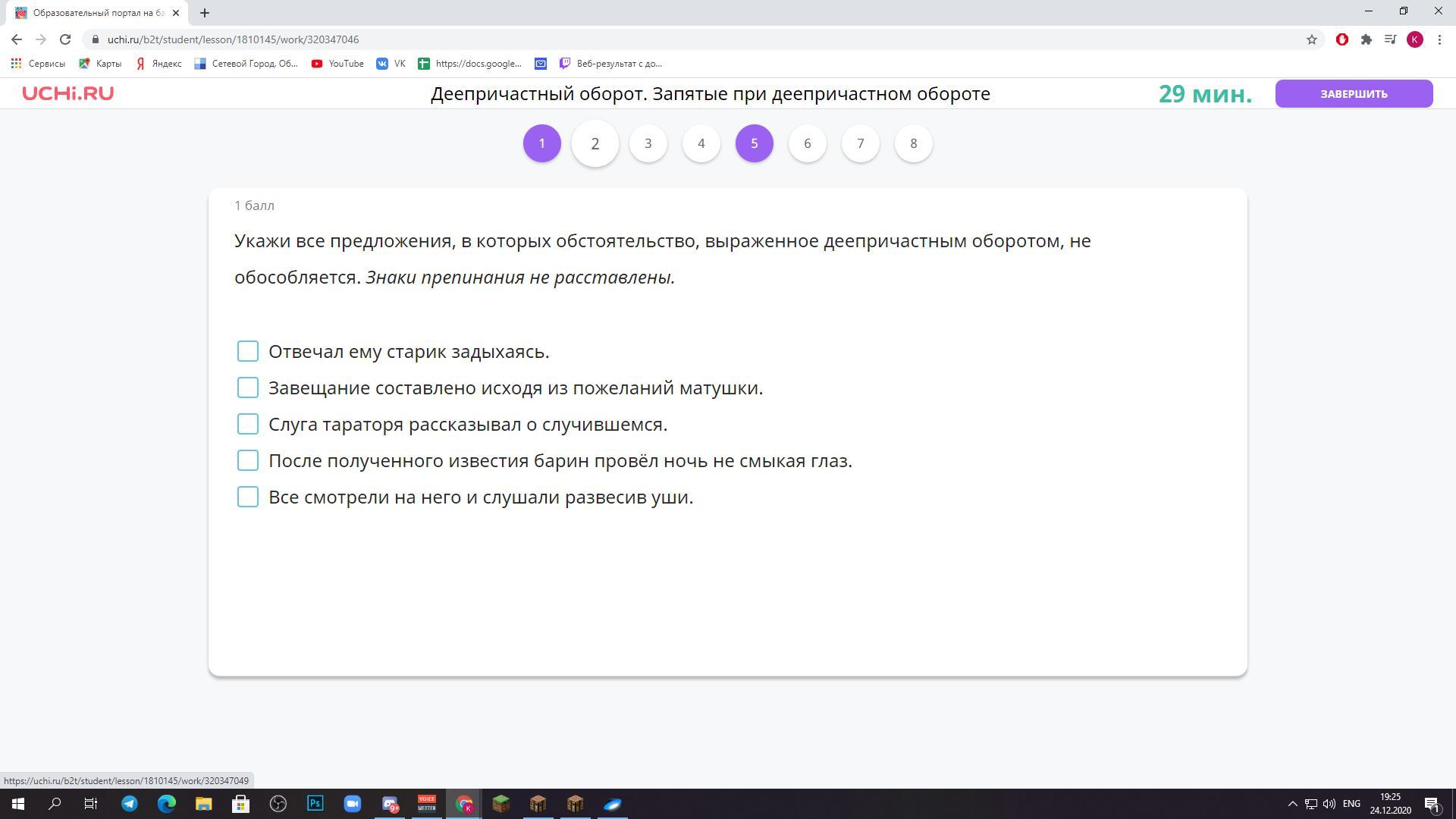Image resolution: width=1456 pixels, height=819 pixels.
Task: Reload the page with the refresh icon
Action: click(x=65, y=39)
